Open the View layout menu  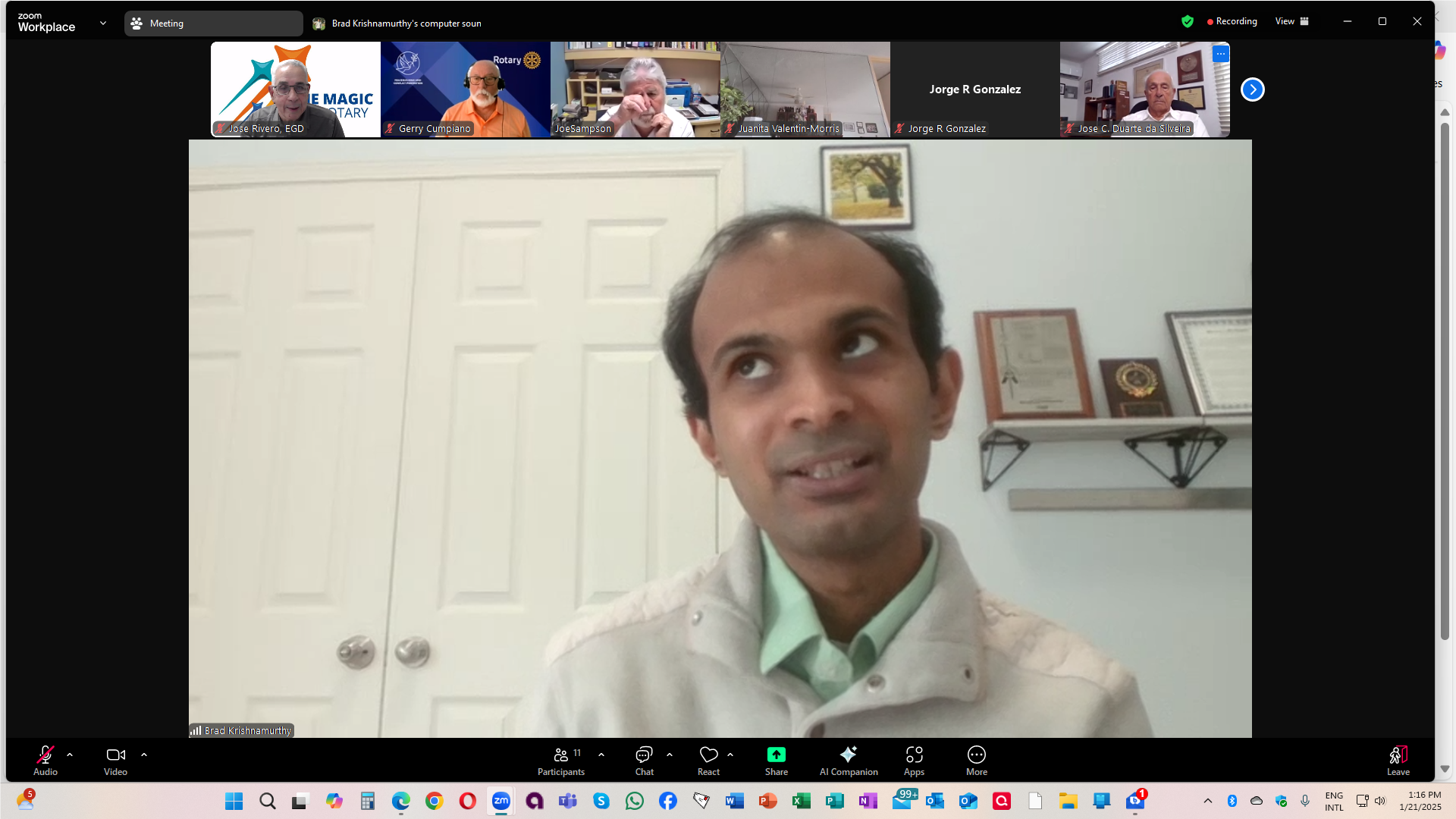click(x=1291, y=21)
